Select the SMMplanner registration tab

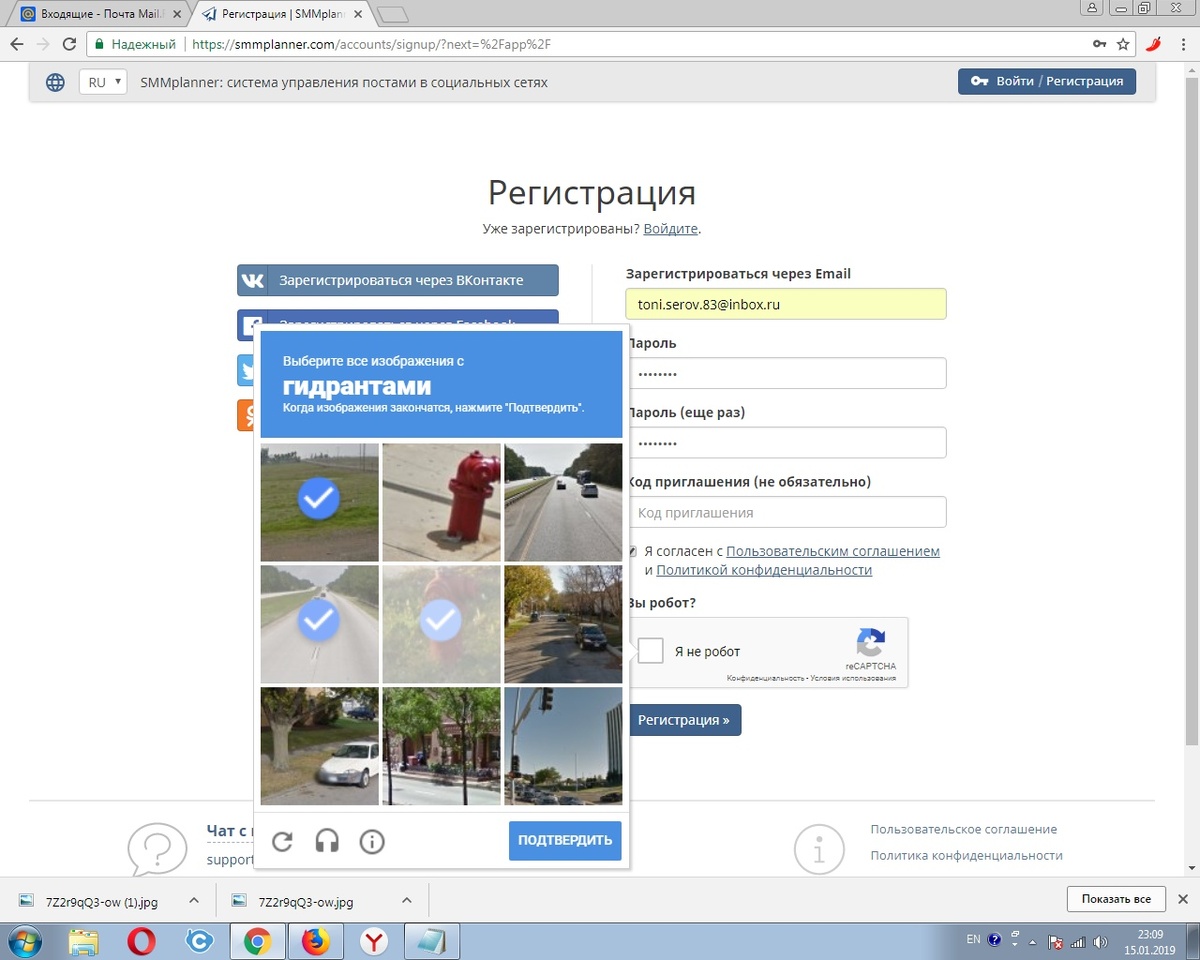pos(283,14)
